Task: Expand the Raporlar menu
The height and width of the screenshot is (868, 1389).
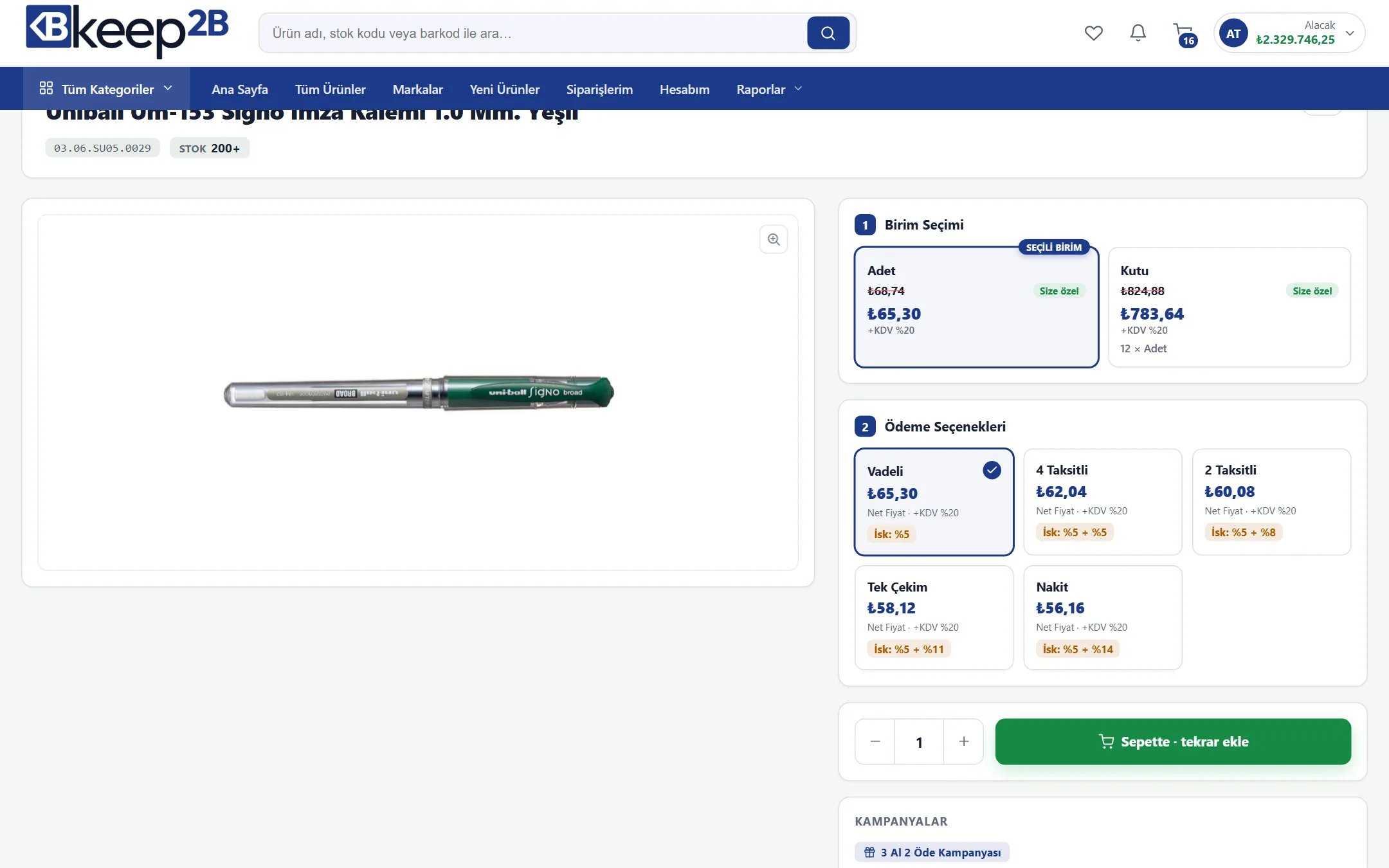Action: coord(769,89)
